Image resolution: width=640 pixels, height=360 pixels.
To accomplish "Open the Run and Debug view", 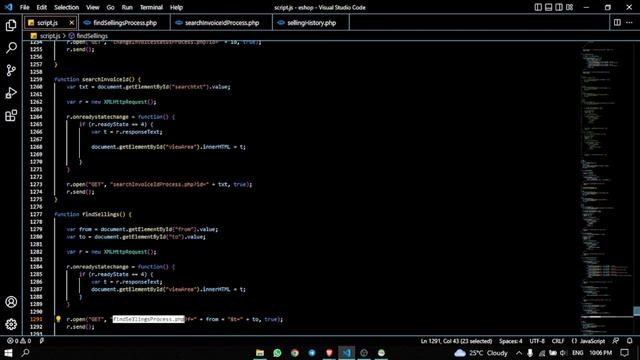I will (11, 93).
